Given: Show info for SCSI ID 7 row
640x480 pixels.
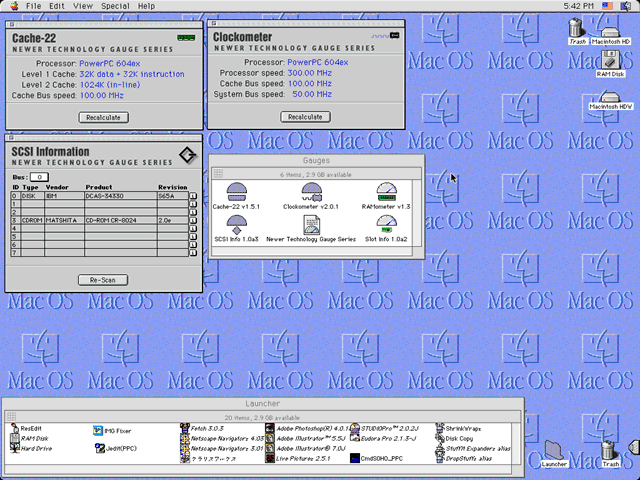Looking at the screenshot, I should click(x=193, y=253).
